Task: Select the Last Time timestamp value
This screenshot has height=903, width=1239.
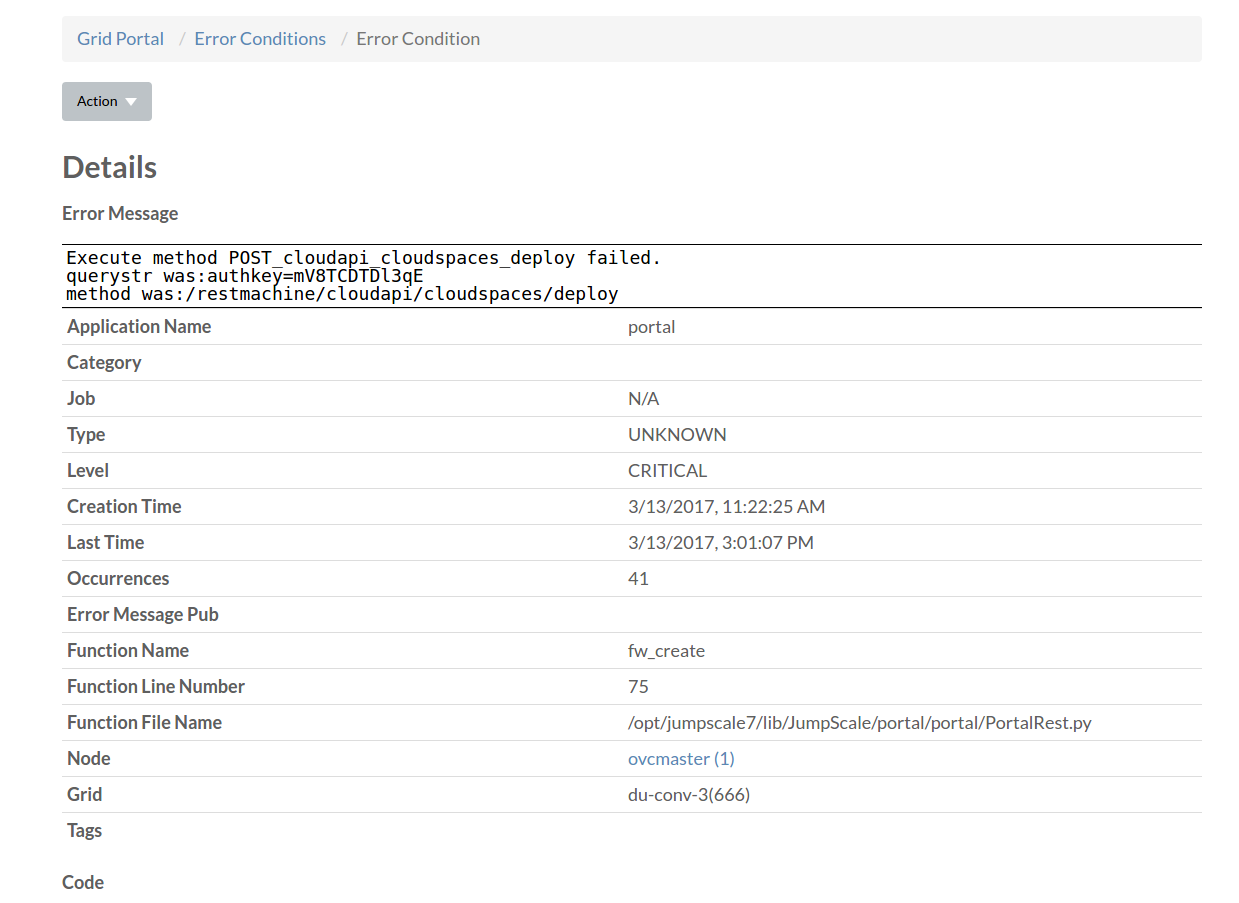Action: (x=720, y=543)
